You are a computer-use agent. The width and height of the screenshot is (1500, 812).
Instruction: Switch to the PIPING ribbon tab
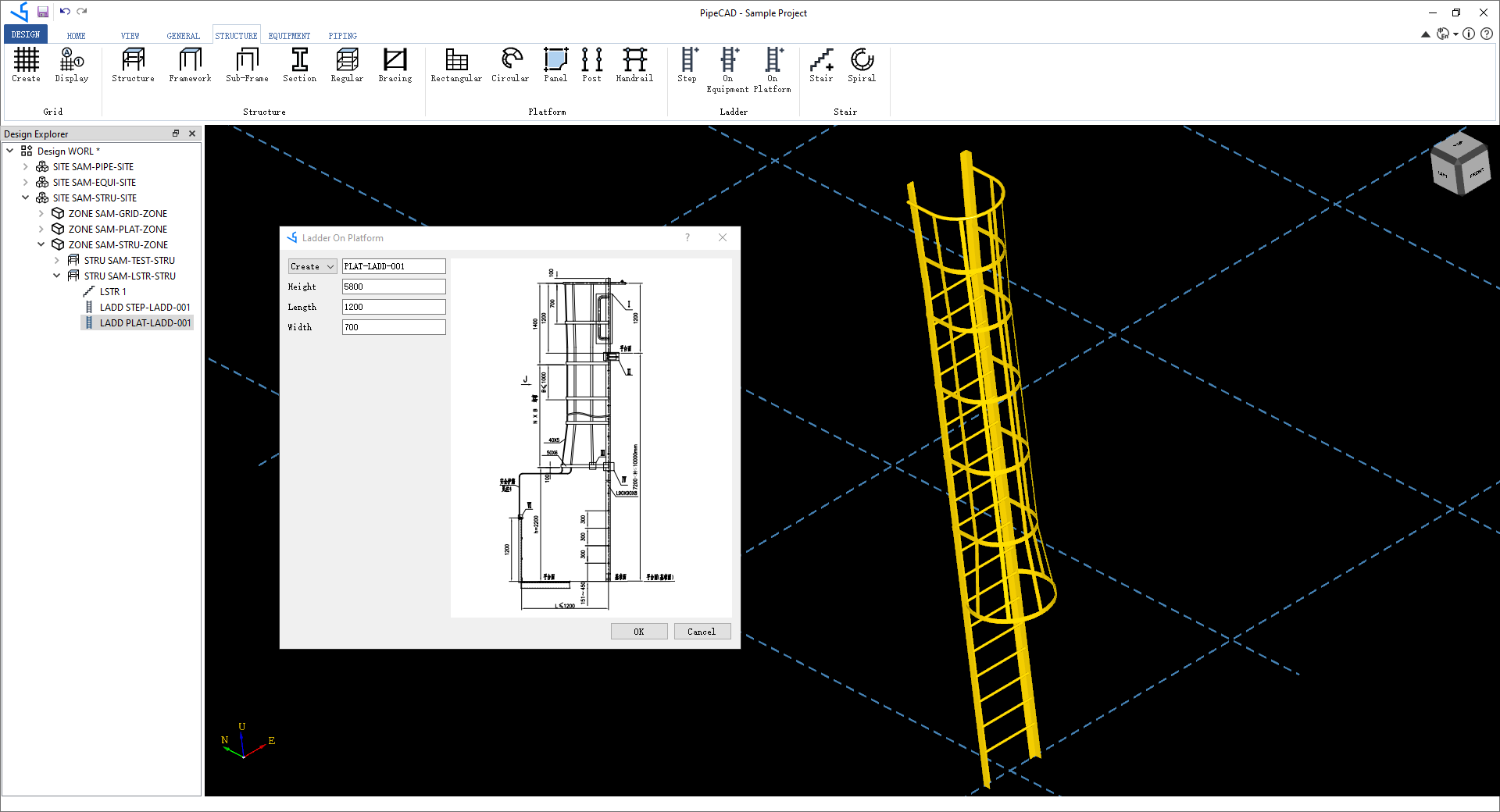pos(342,35)
